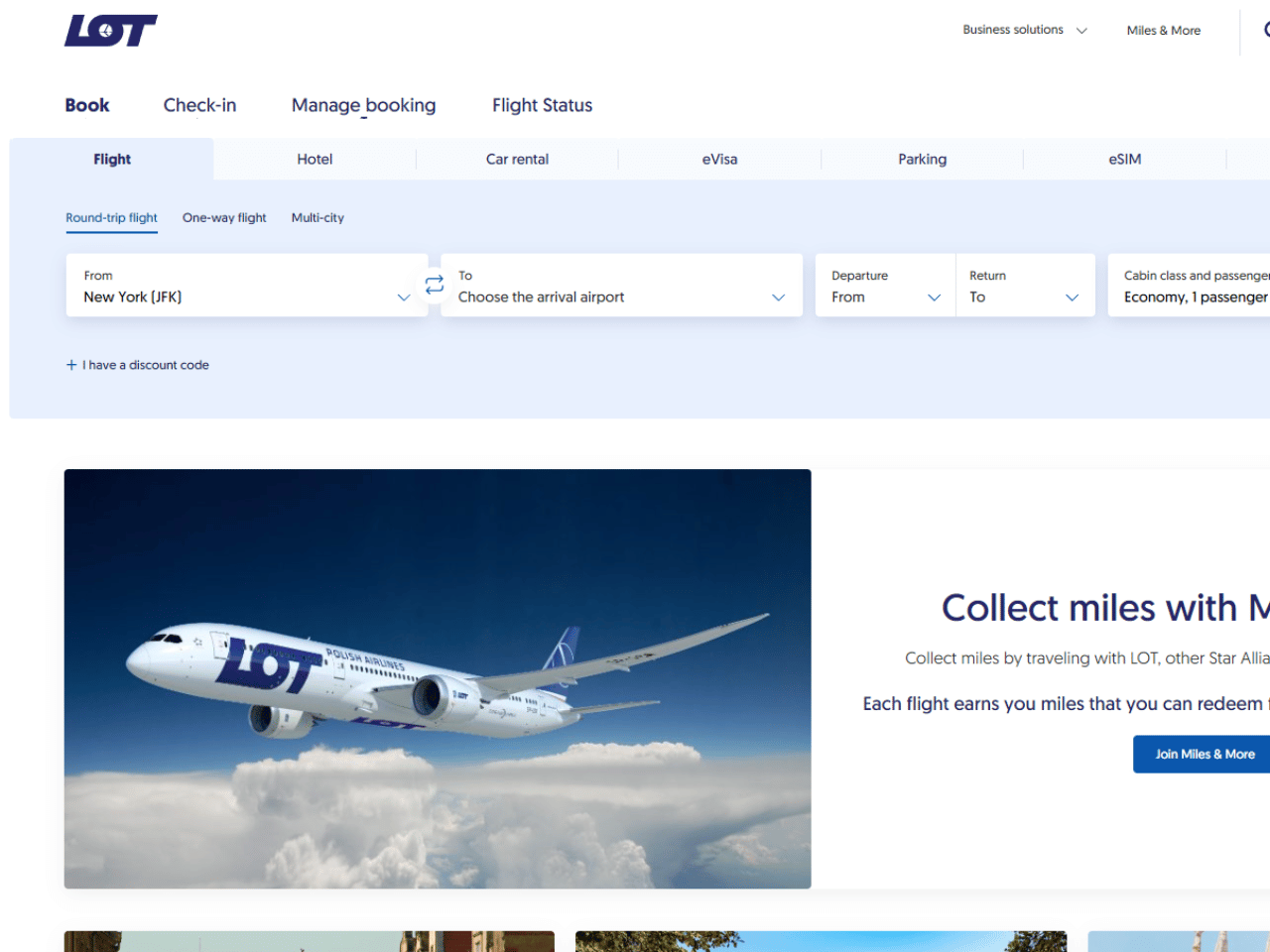Viewport: 1270px width, 952px height.
Task: Click the arrival airport field
Action: point(621,286)
